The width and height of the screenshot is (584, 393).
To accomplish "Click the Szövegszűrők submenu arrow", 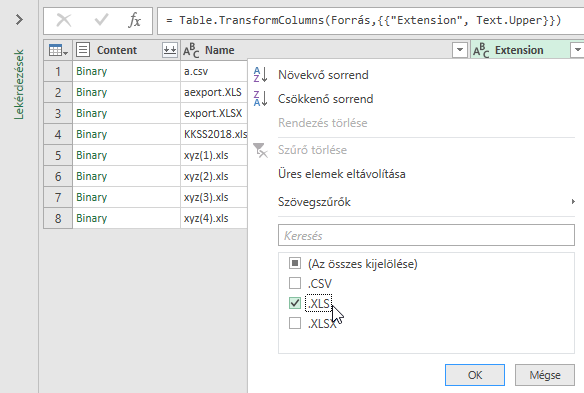I will coord(573,202).
